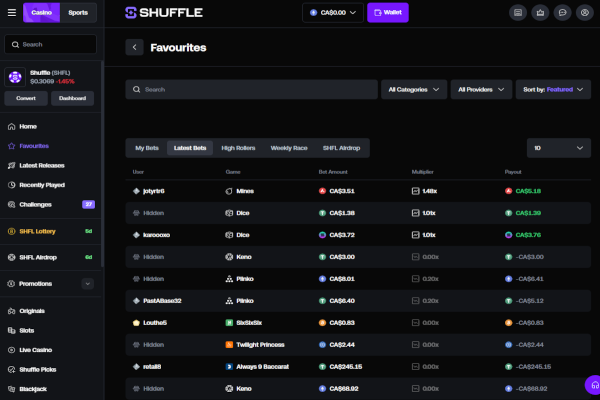Open the rewards crown icon in header

tap(540, 13)
